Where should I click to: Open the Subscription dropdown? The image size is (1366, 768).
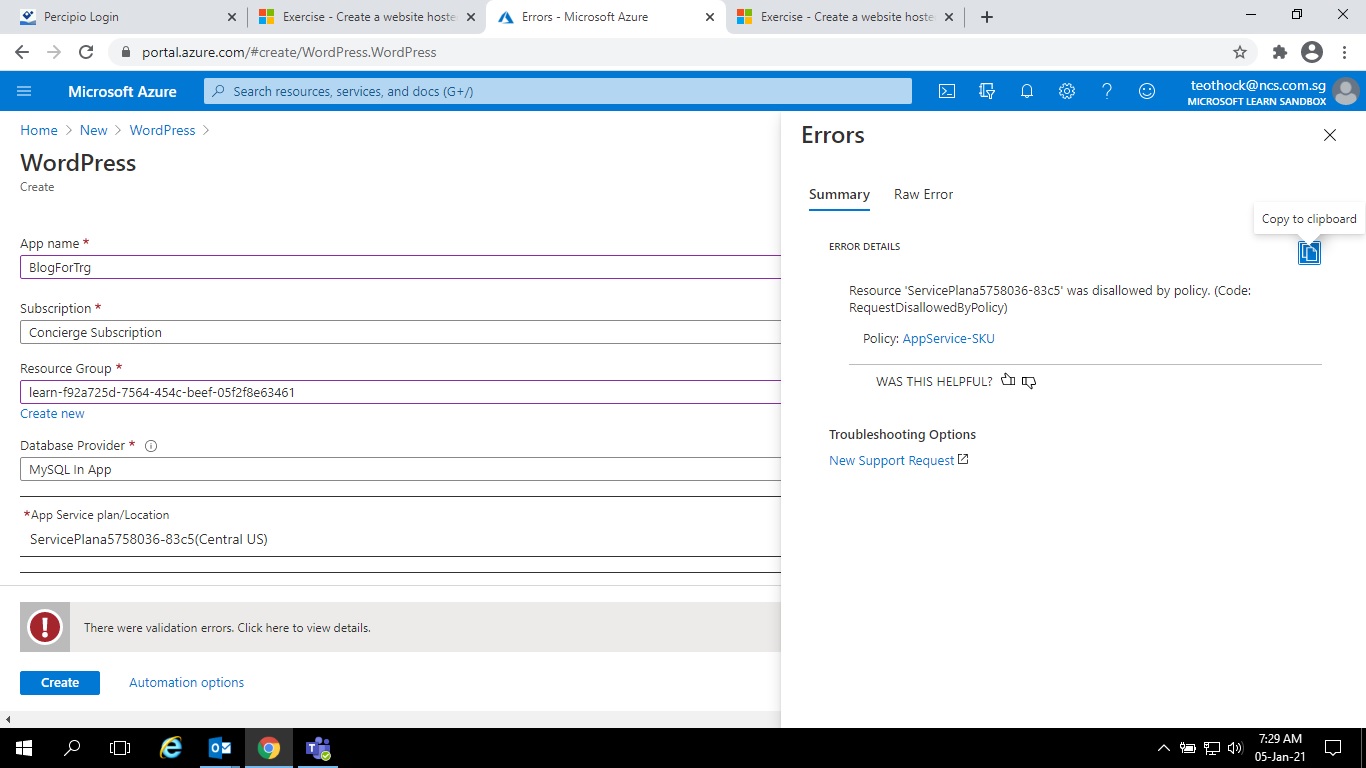click(400, 332)
